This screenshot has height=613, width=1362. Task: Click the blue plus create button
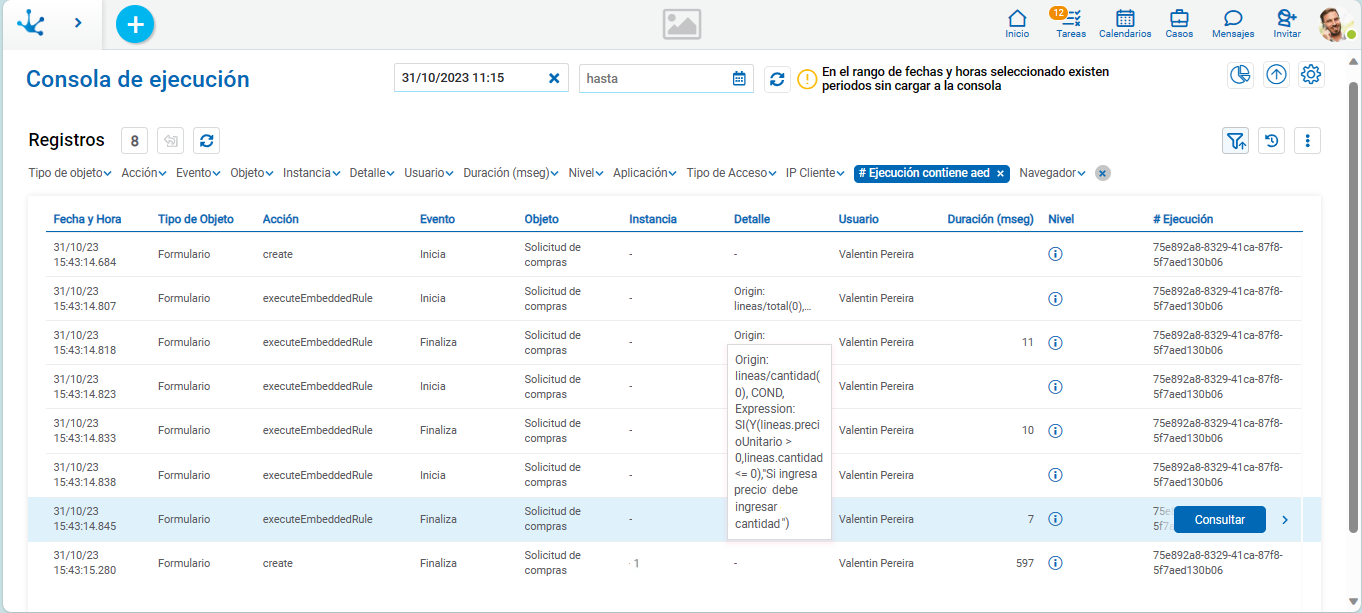point(135,23)
